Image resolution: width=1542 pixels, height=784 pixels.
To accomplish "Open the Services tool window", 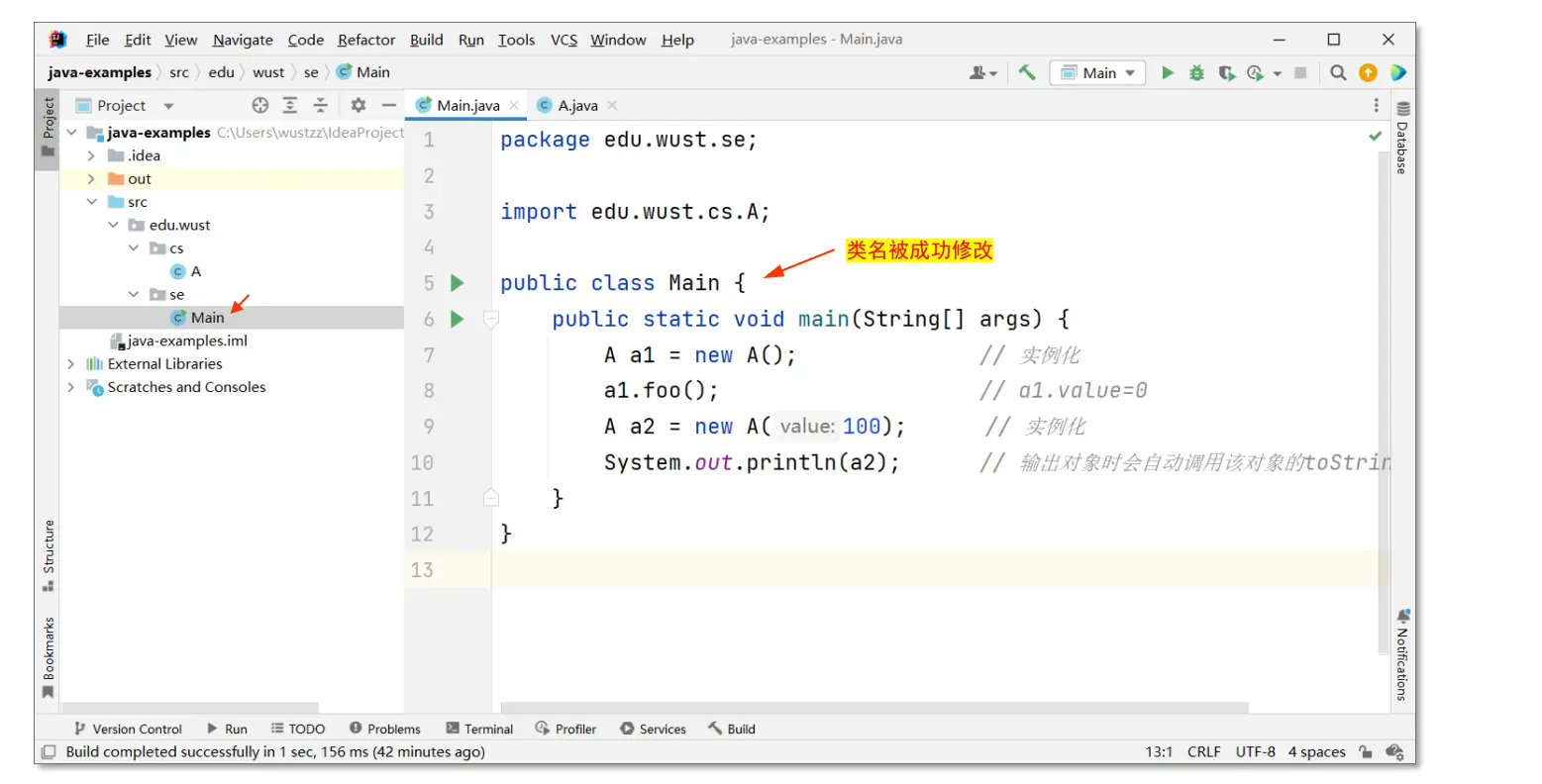I will coord(653,729).
